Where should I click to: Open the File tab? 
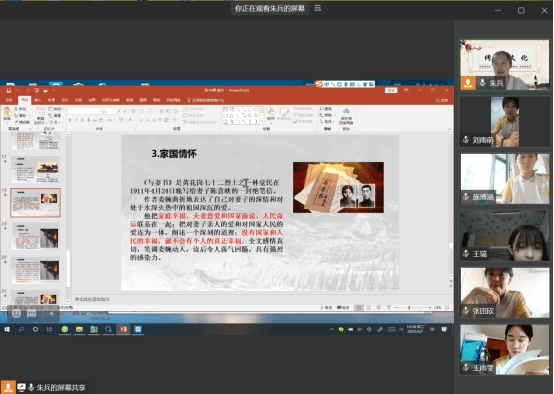[x=9, y=100]
